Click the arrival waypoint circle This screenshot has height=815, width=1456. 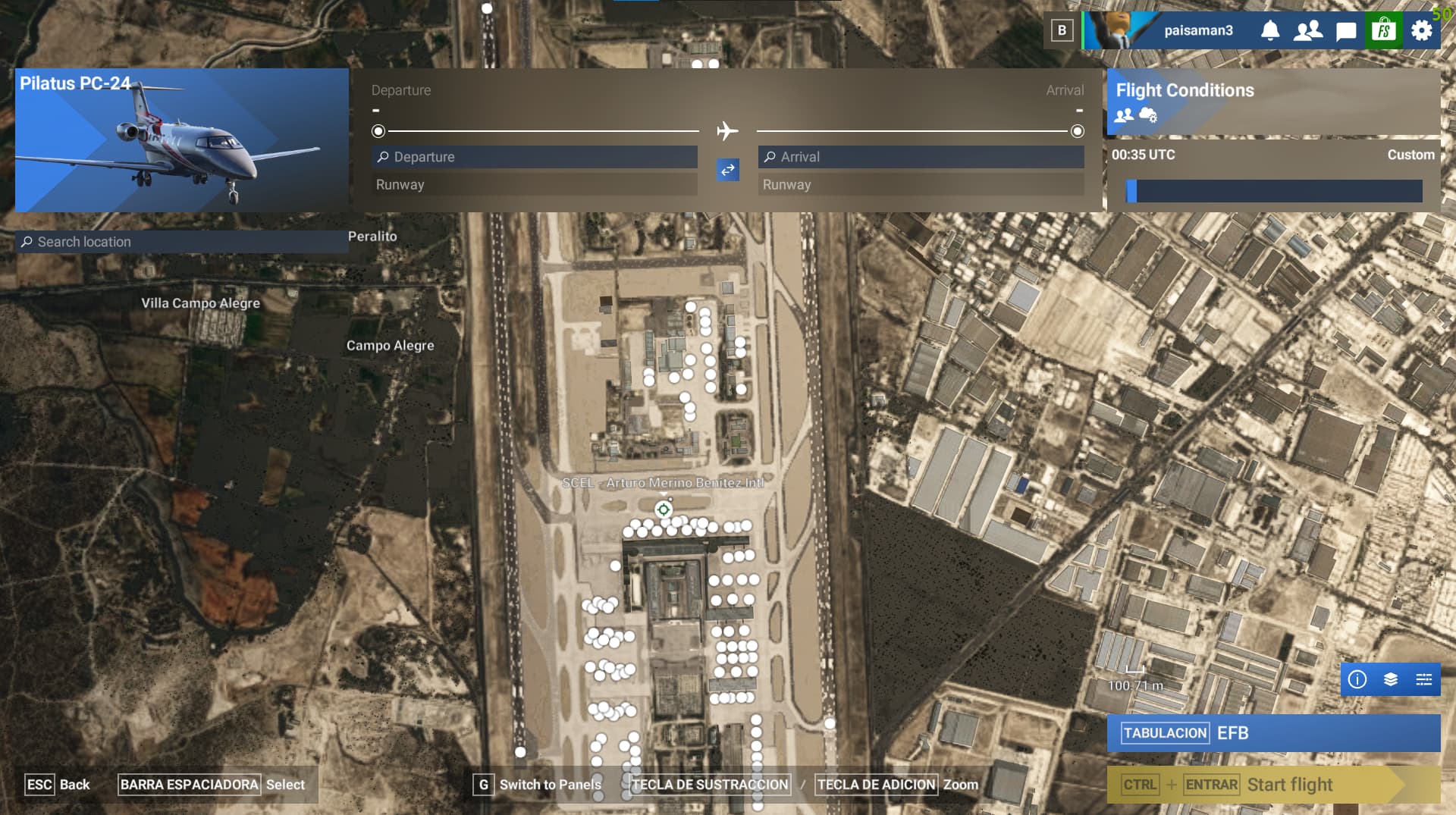click(x=1078, y=131)
